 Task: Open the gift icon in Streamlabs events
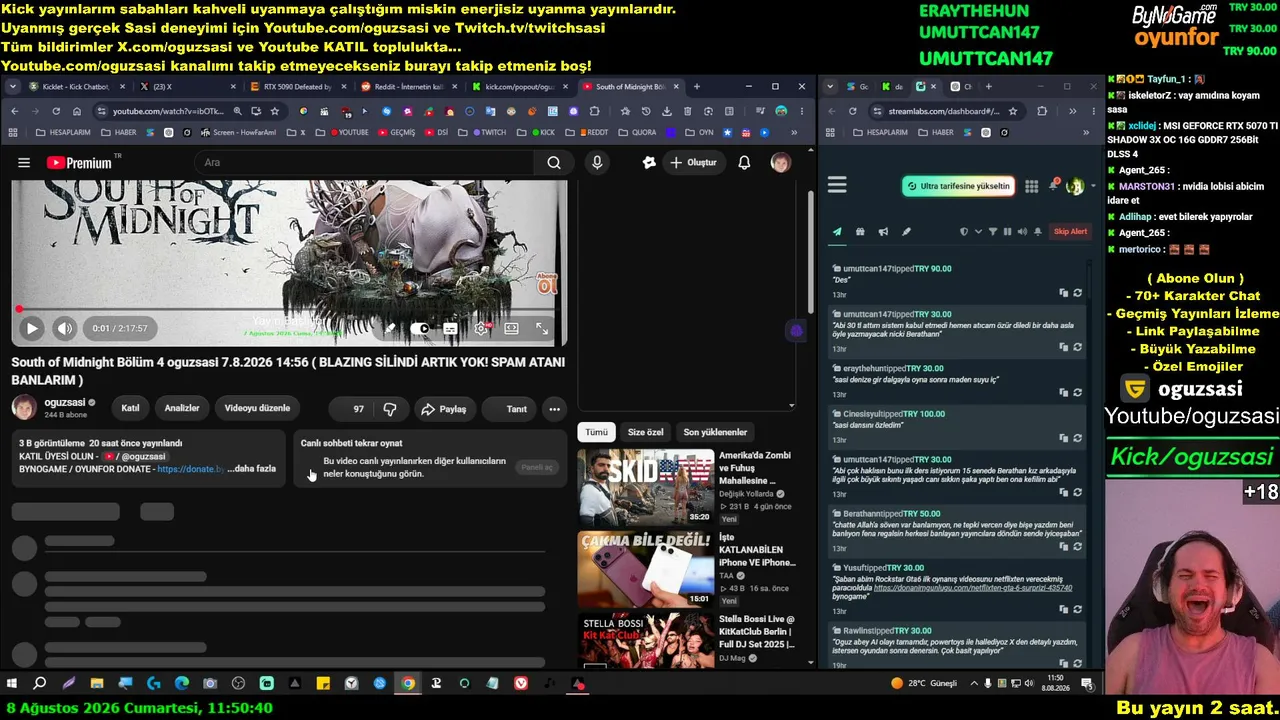[x=860, y=232]
